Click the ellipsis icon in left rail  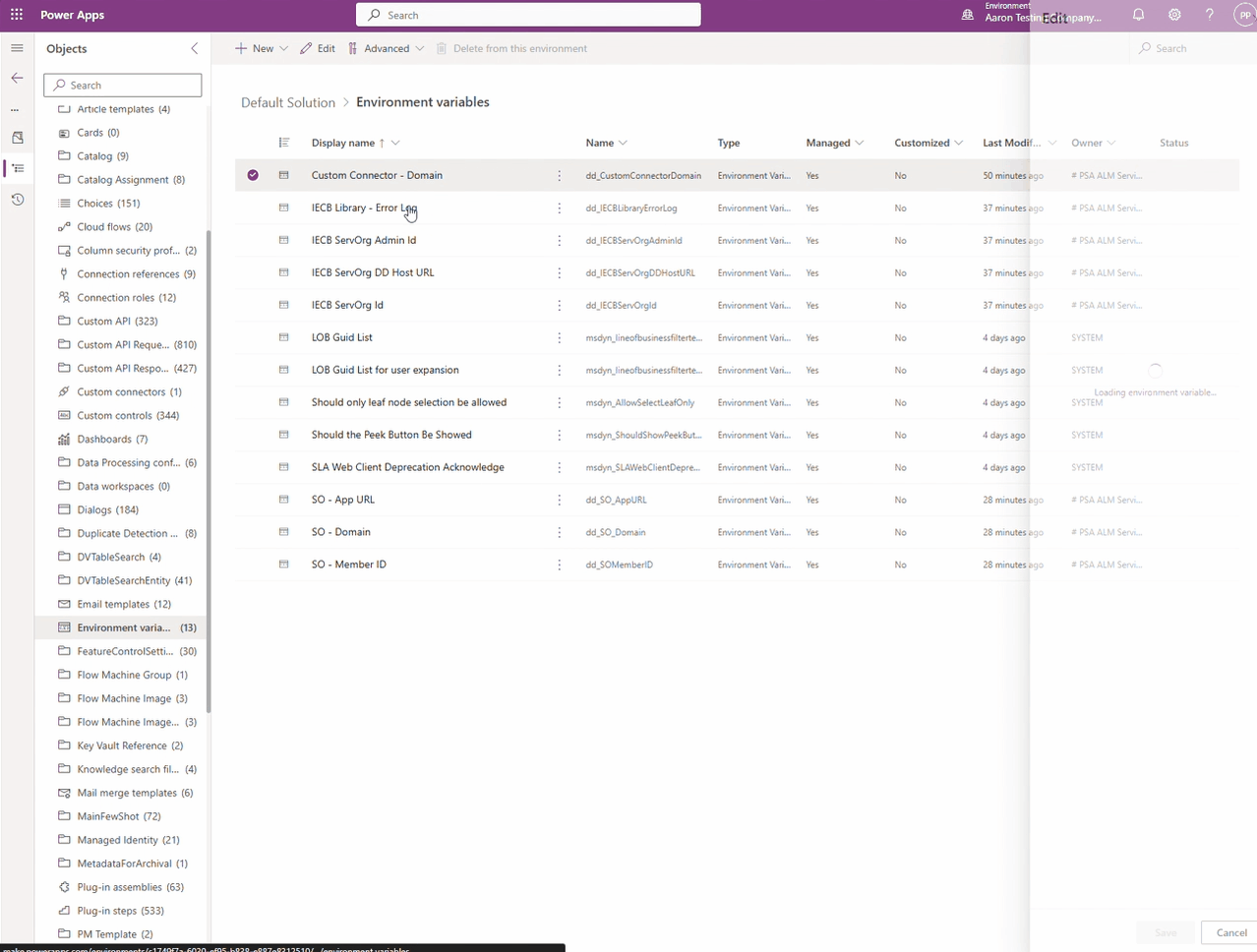[x=15, y=109]
